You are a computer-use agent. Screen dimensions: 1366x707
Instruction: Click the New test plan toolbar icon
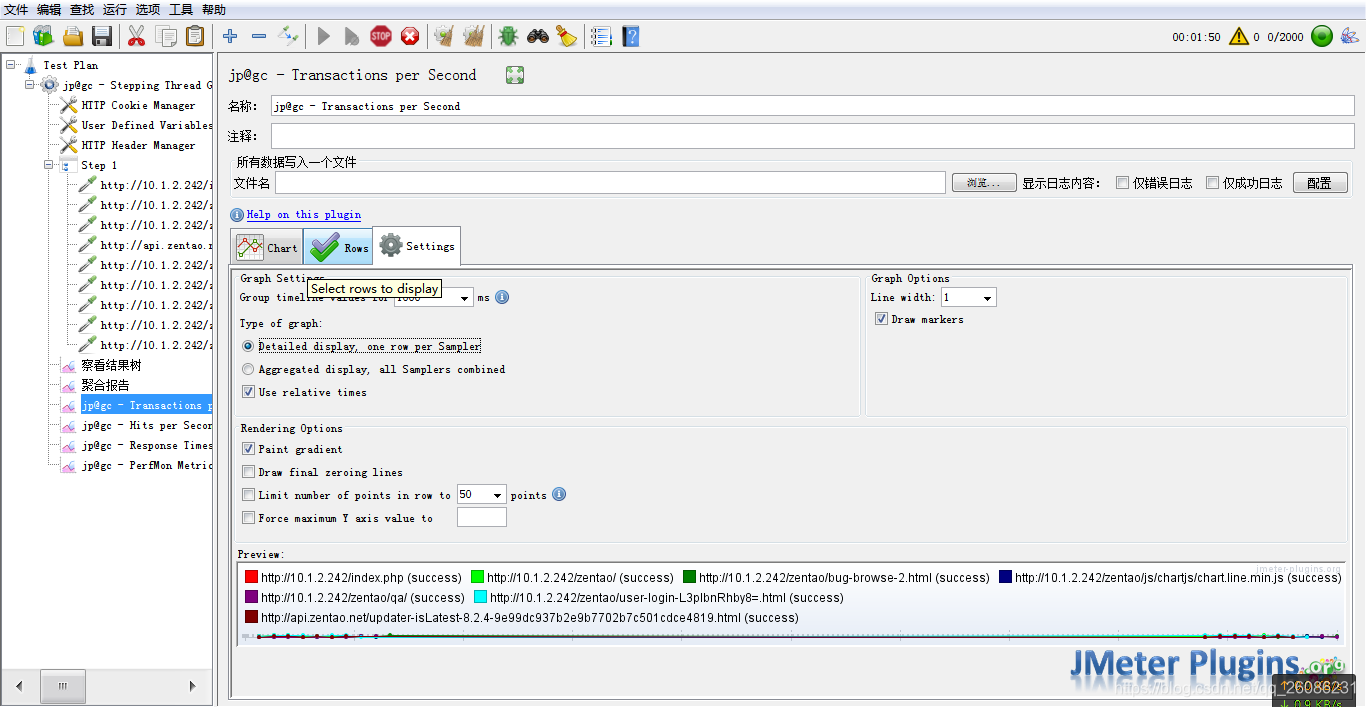pyautogui.click(x=15, y=36)
